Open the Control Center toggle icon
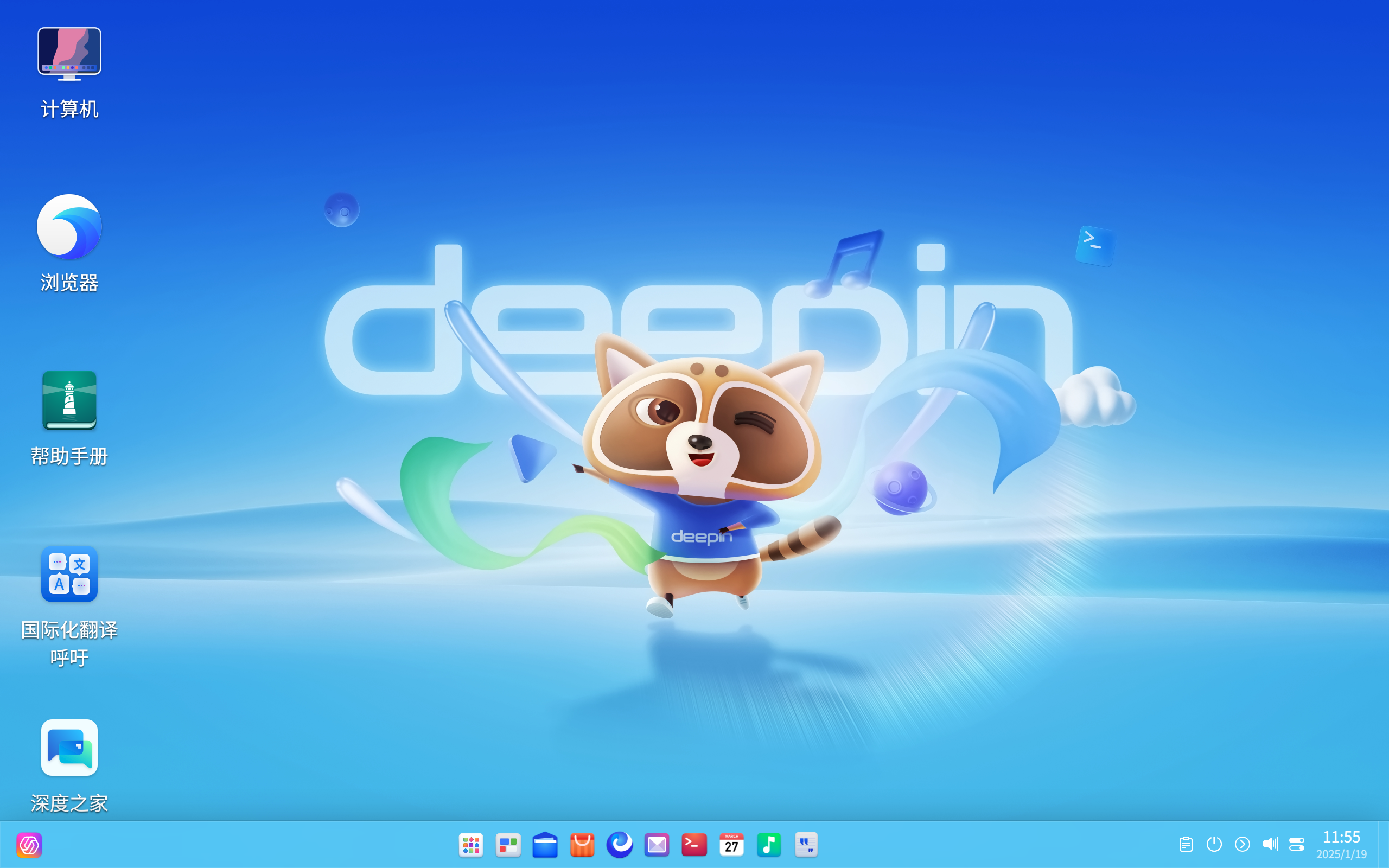1389x868 pixels. click(1298, 845)
